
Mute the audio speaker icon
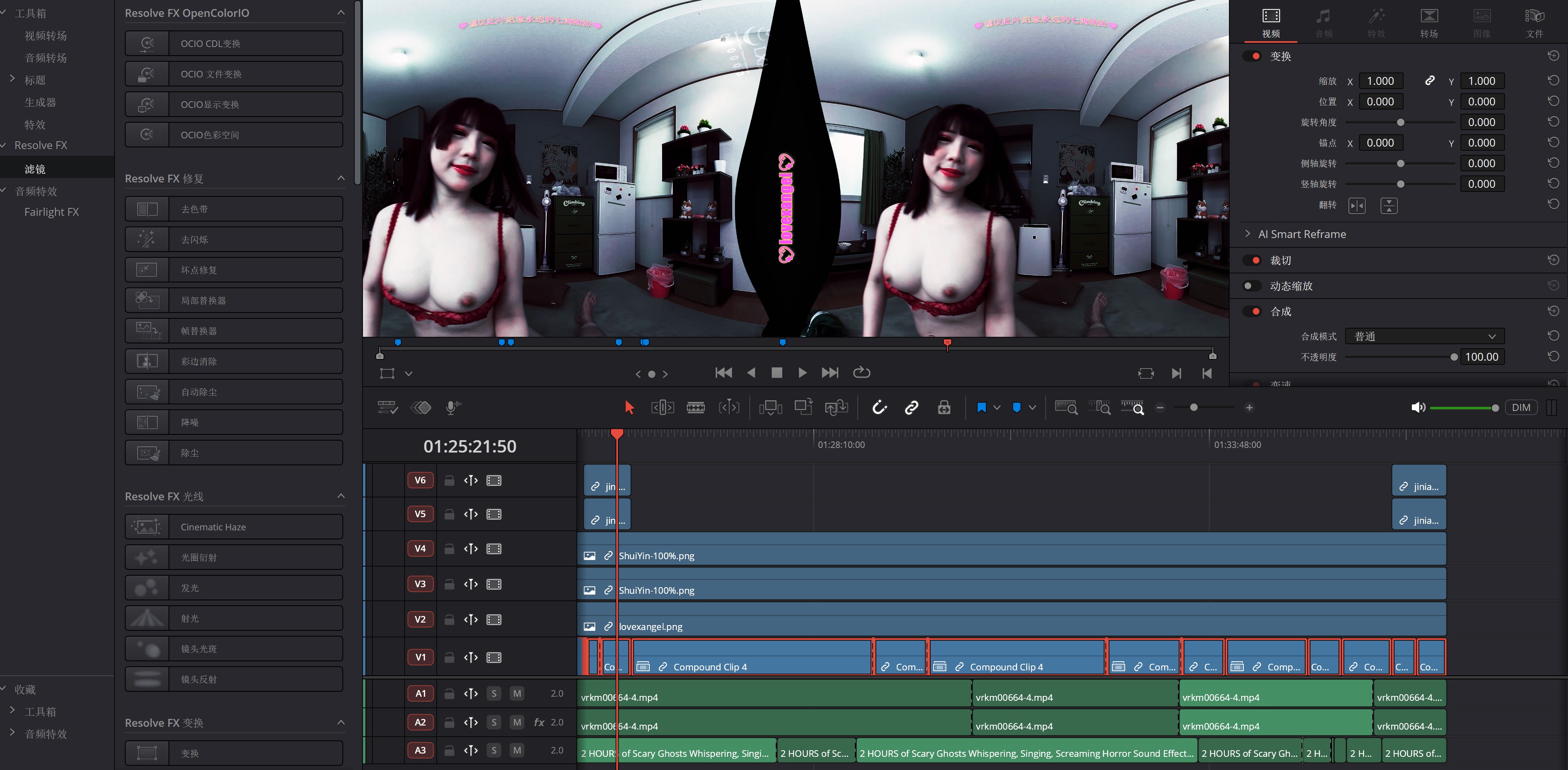click(x=1418, y=408)
